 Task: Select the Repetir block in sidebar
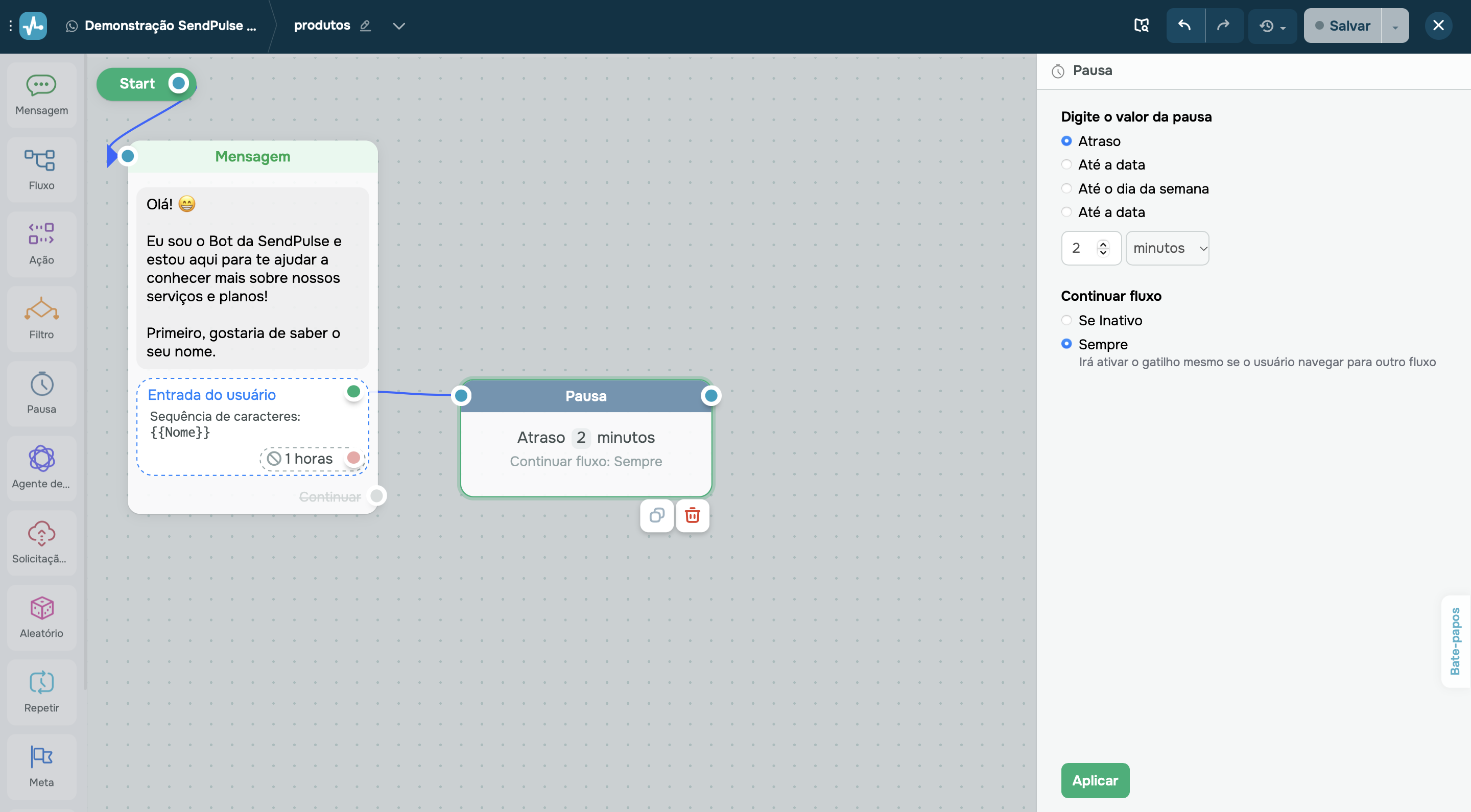[x=42, y=691]
